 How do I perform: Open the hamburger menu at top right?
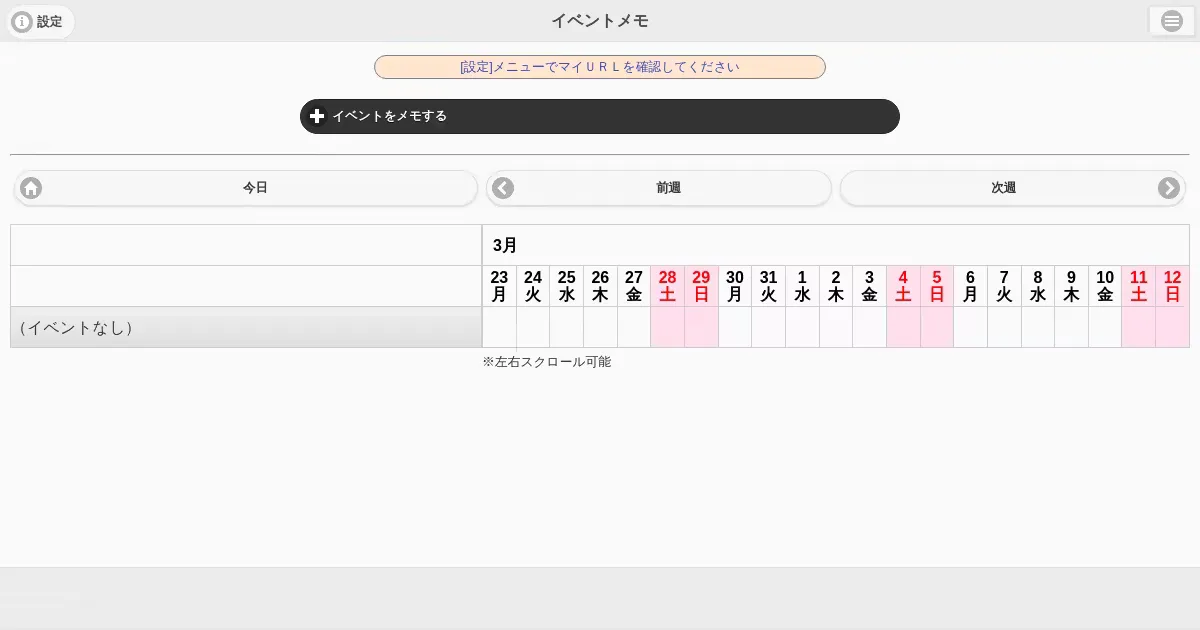pos(1171,21)
